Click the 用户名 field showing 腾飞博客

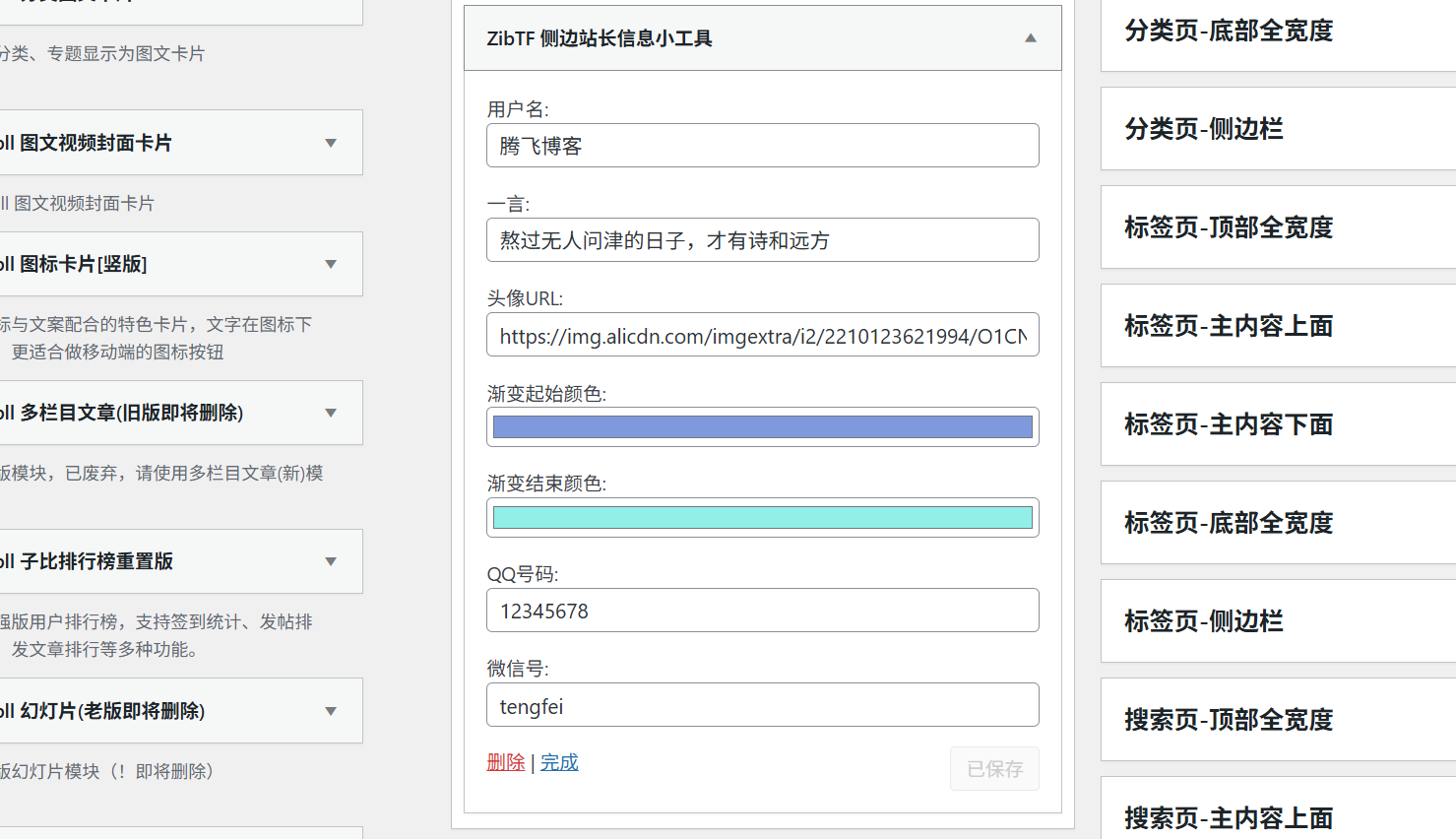(x=762, y=145)
